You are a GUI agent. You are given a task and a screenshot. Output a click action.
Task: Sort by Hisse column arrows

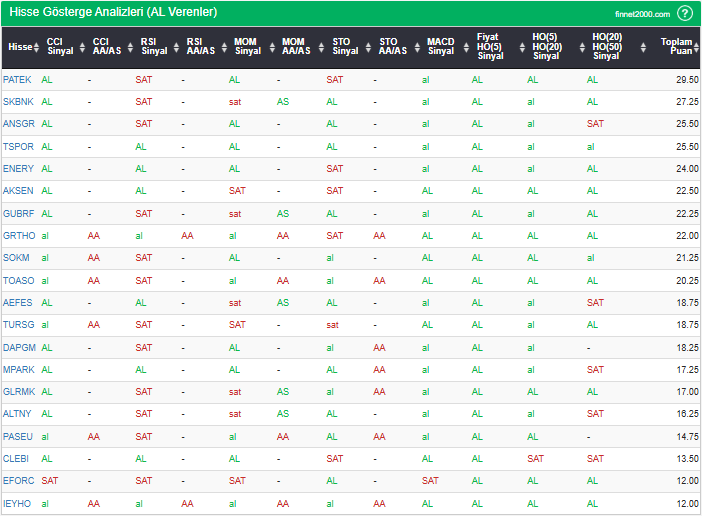tap(37, 46)
